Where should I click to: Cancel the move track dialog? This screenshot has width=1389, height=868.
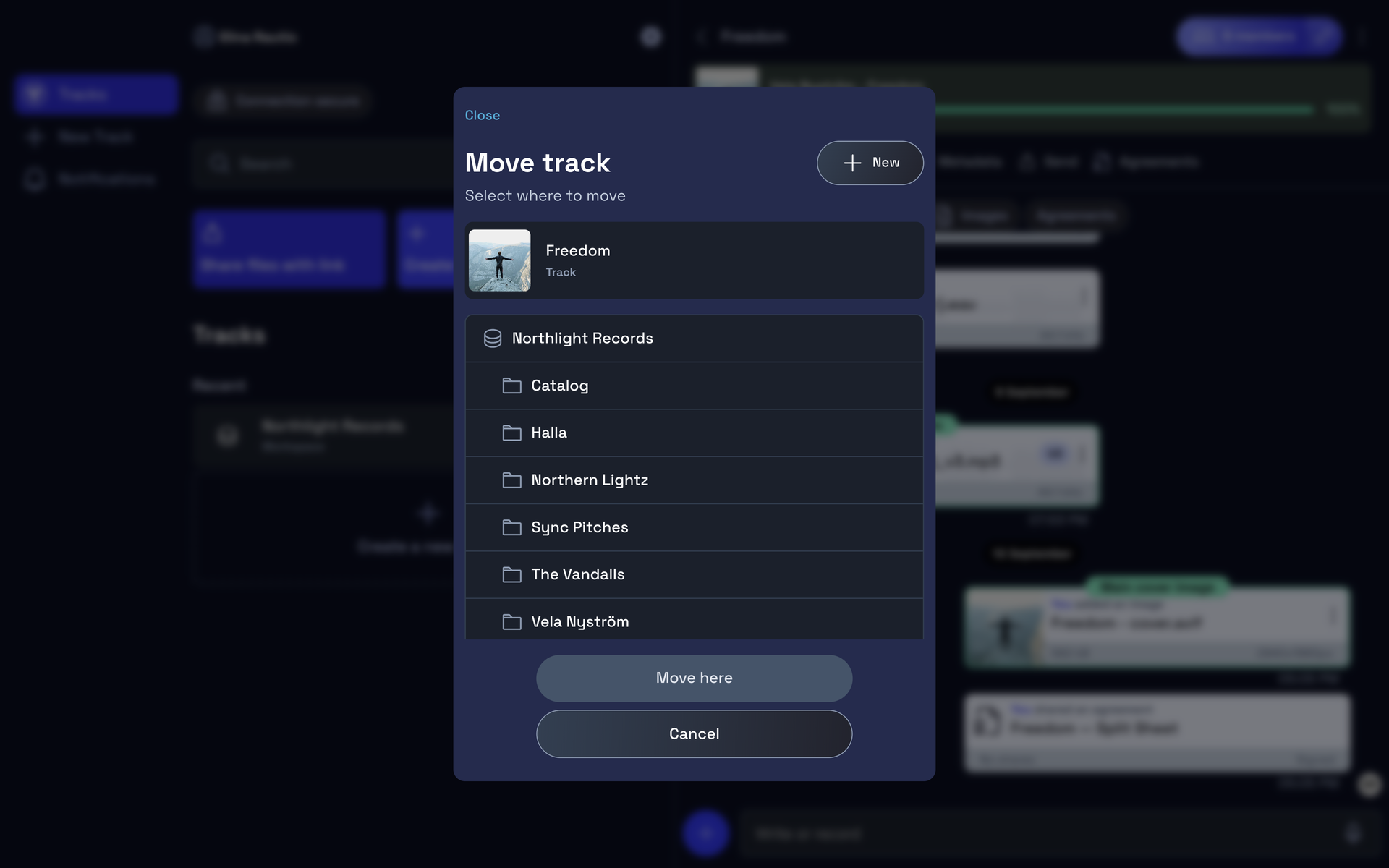(694, 733)
